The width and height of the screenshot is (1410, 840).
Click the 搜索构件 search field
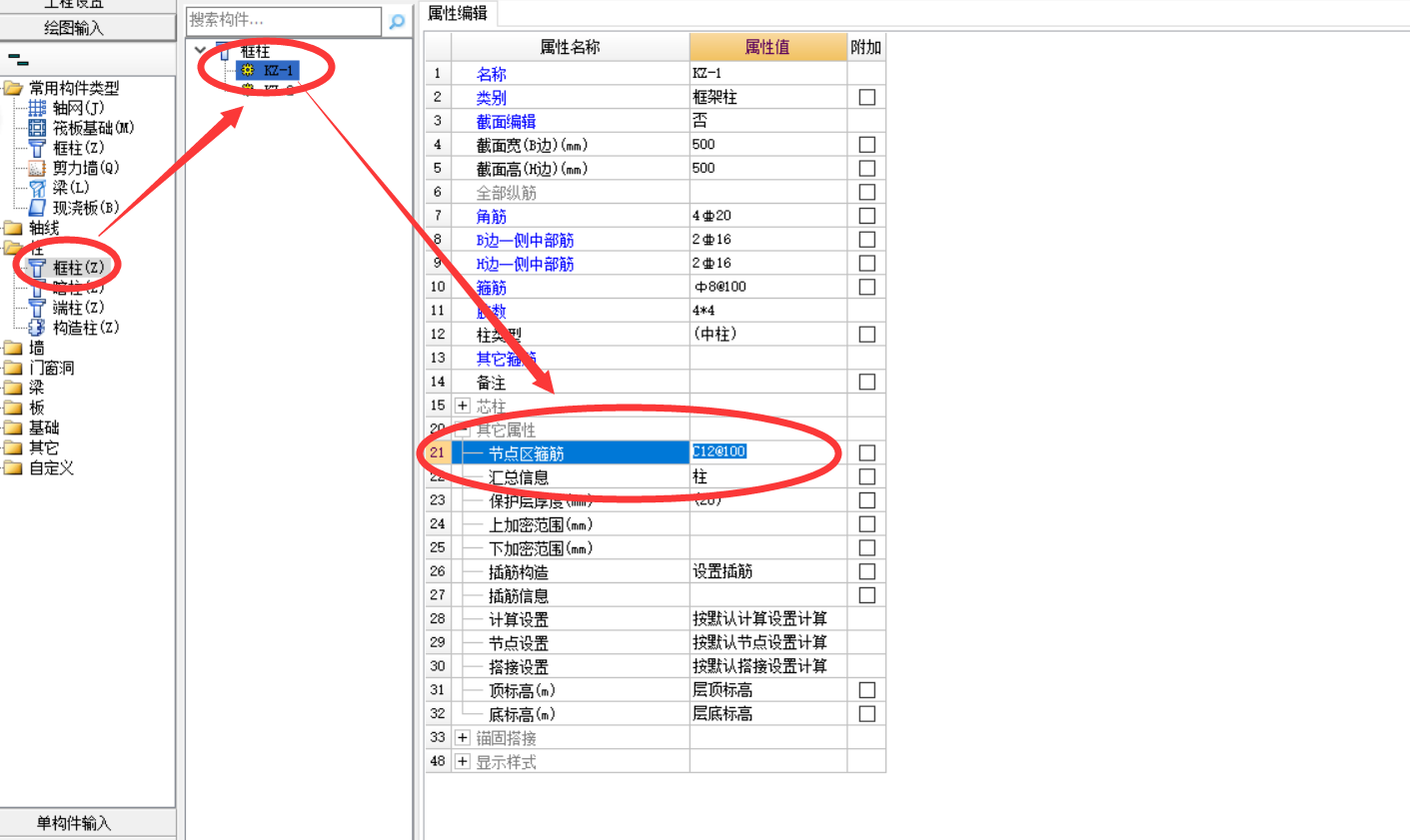(284, 20)
